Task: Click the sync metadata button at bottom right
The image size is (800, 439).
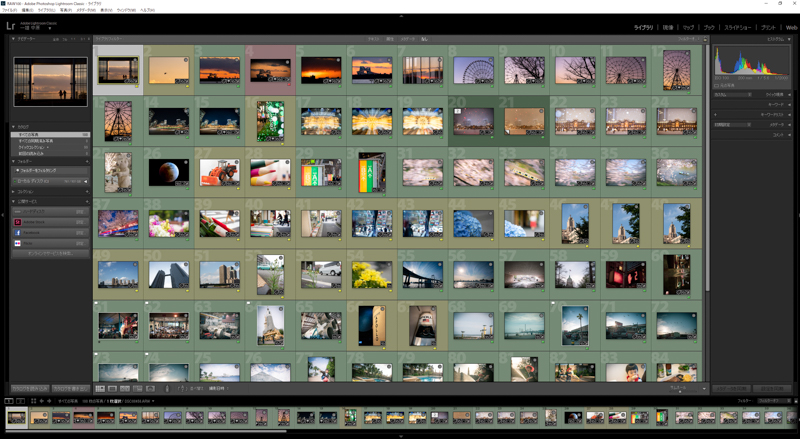Action: 732,388
